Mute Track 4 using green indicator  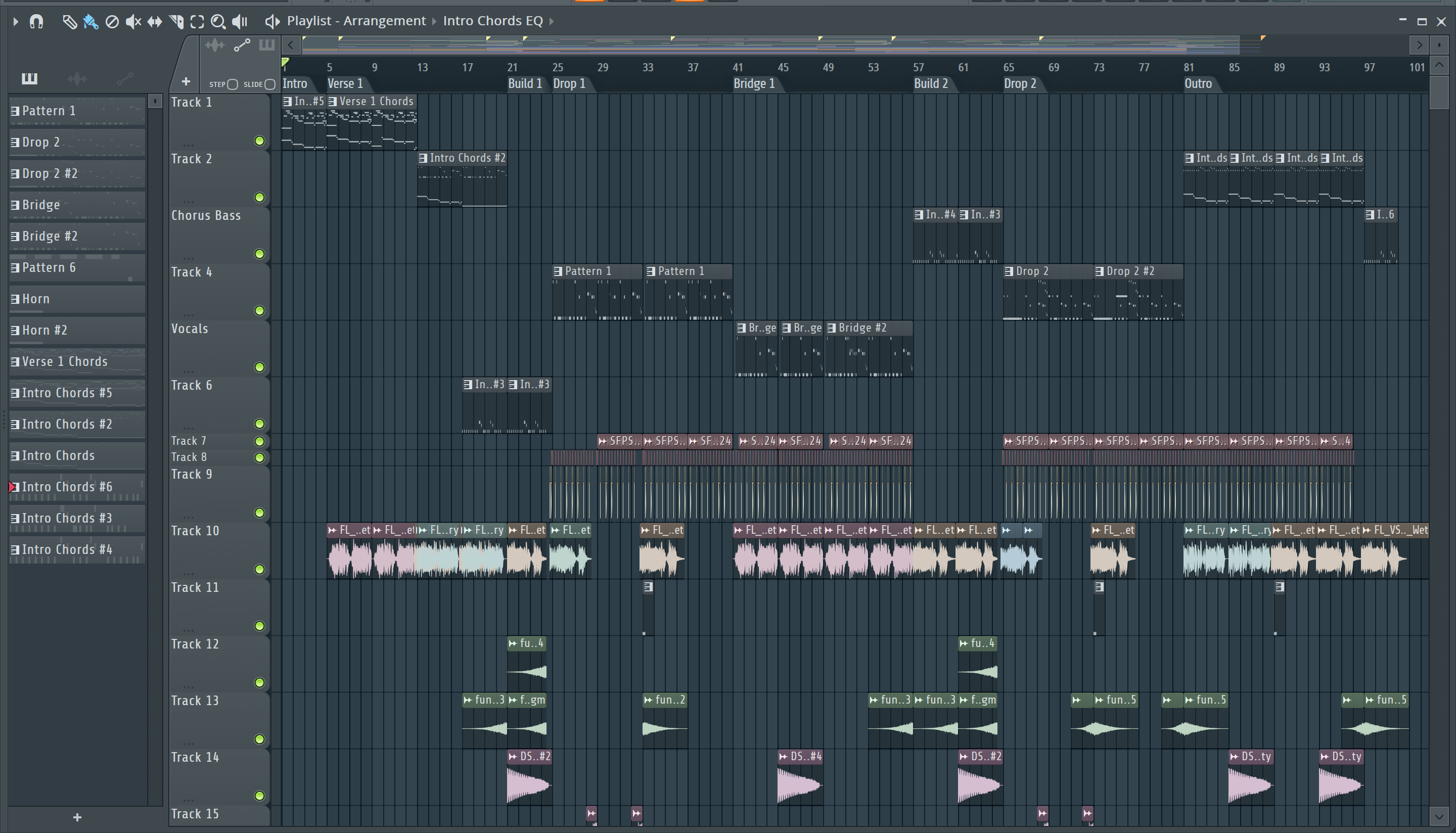click(259, 311)
